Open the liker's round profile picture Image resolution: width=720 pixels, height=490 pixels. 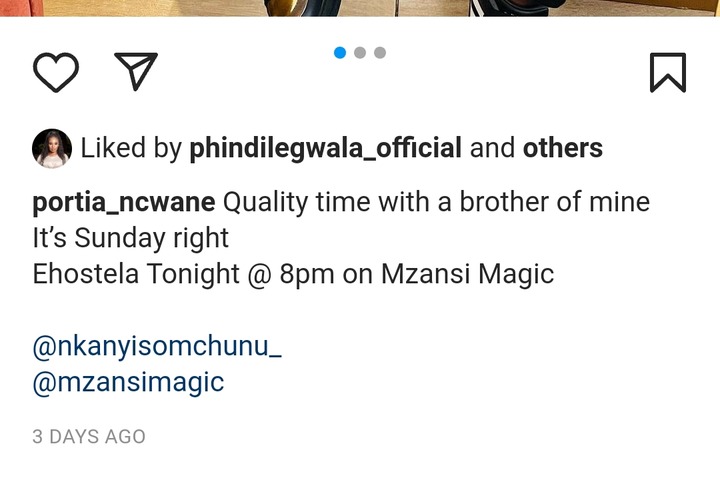(x=52, y=148)
